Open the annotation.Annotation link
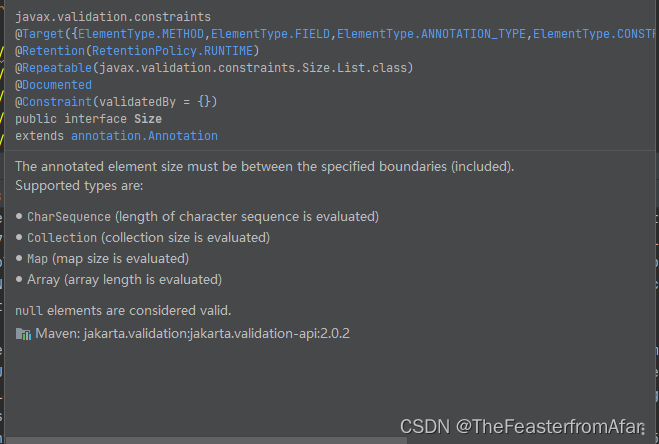The height and width of the screenshot is (444, 659). [144, 136]
